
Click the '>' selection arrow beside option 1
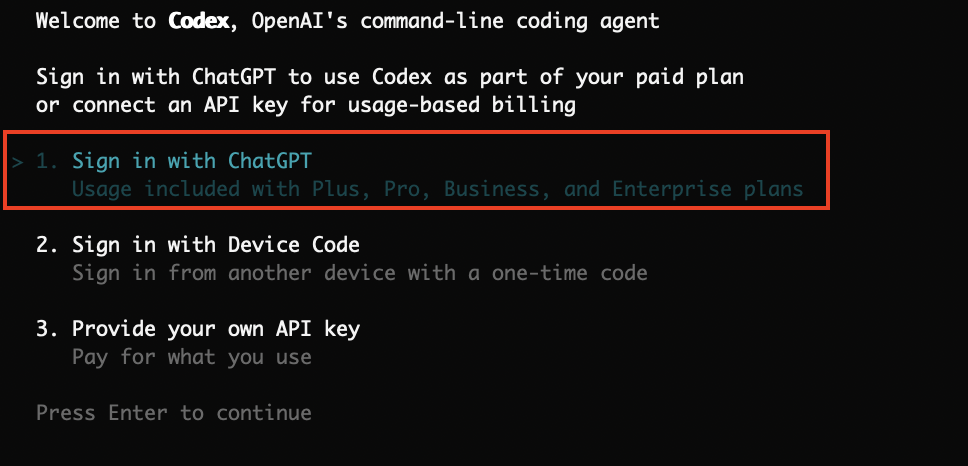pyautogui.click(x=18, y=160)
